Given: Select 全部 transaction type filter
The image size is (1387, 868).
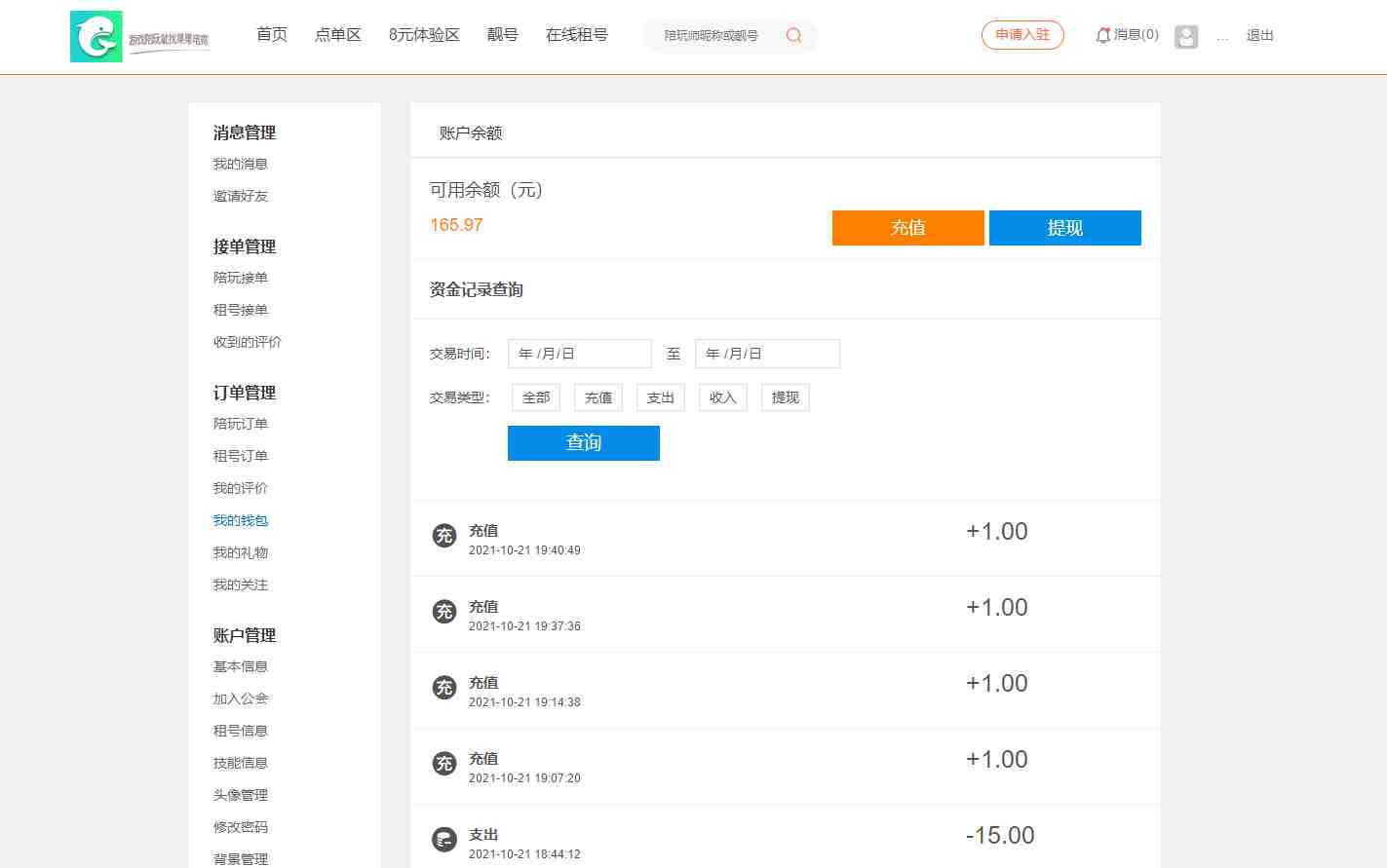Looking at the screenshot, I should [536, 397].
